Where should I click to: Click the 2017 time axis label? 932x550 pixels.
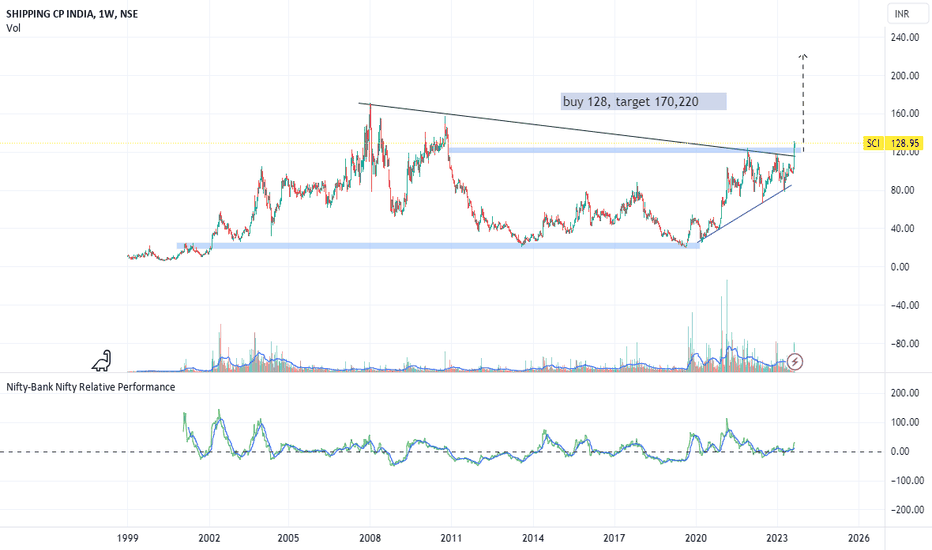(x=614, y=538)
